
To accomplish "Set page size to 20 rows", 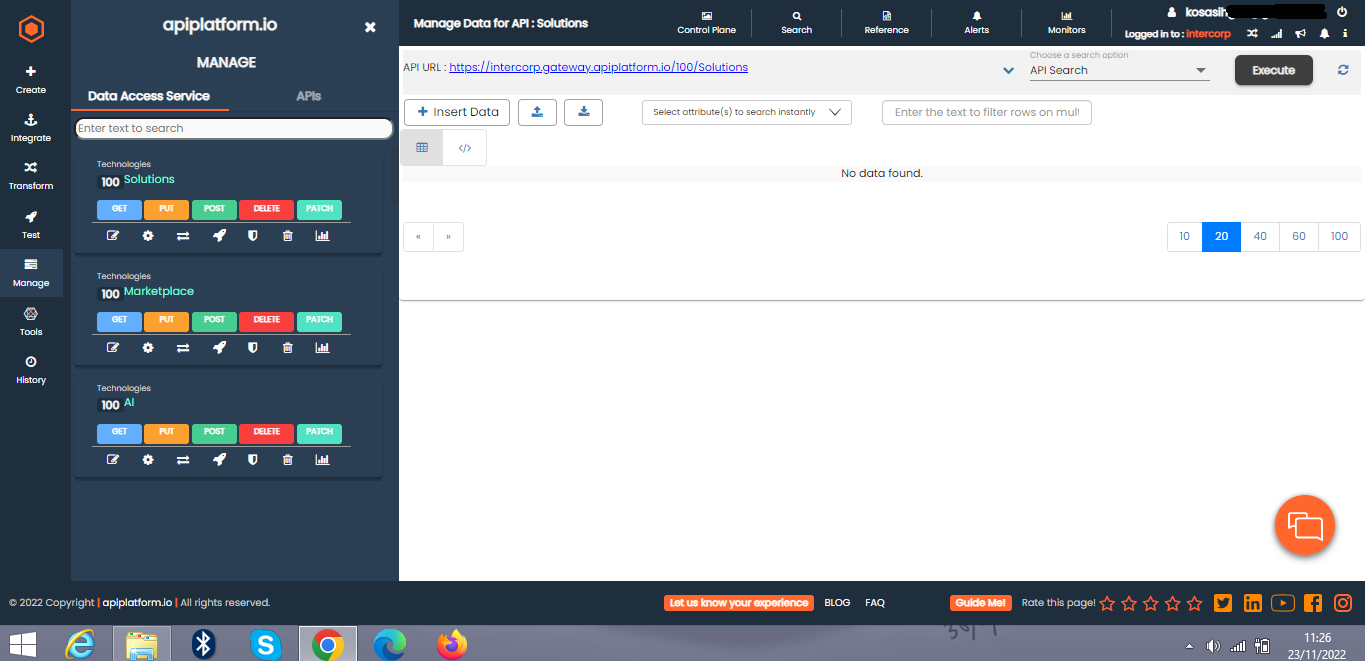I will click(1221, 237).
